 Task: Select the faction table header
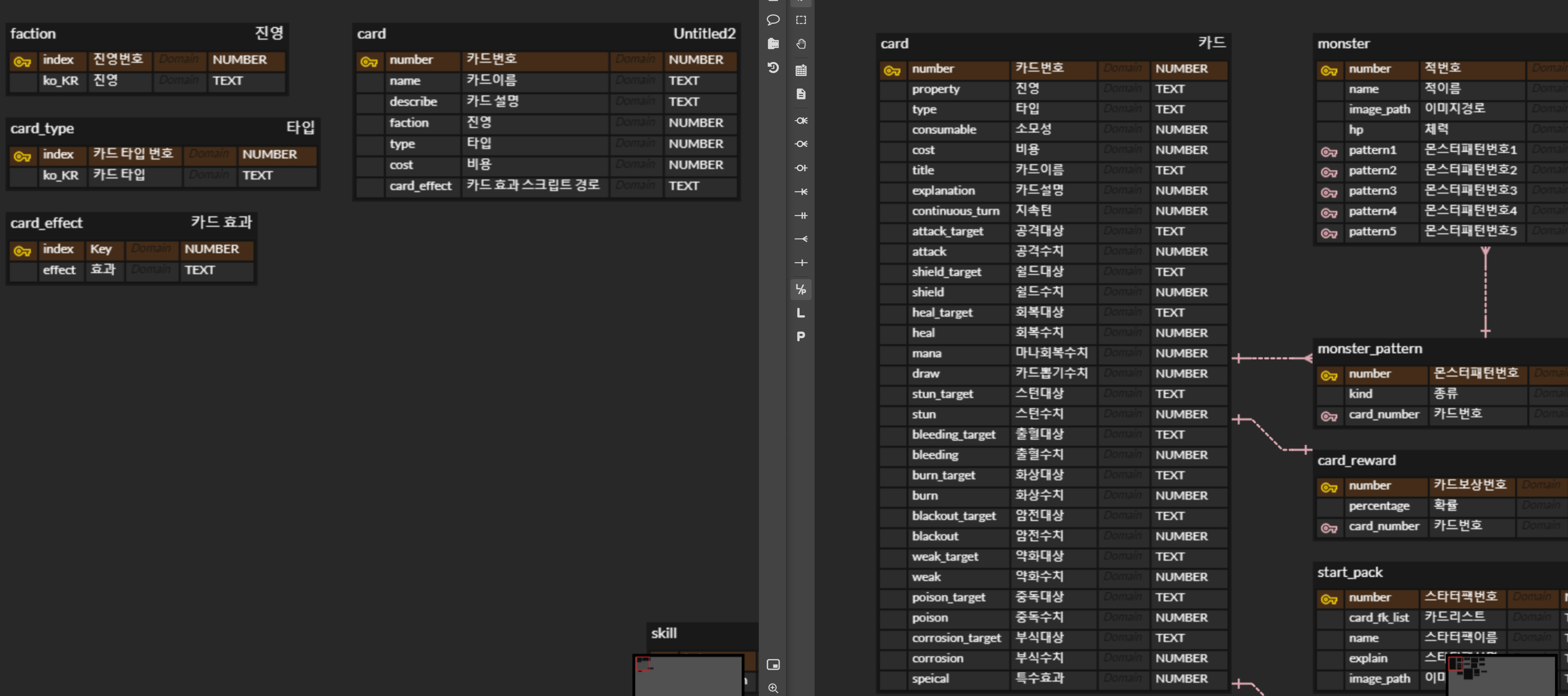tap(147, 34)
